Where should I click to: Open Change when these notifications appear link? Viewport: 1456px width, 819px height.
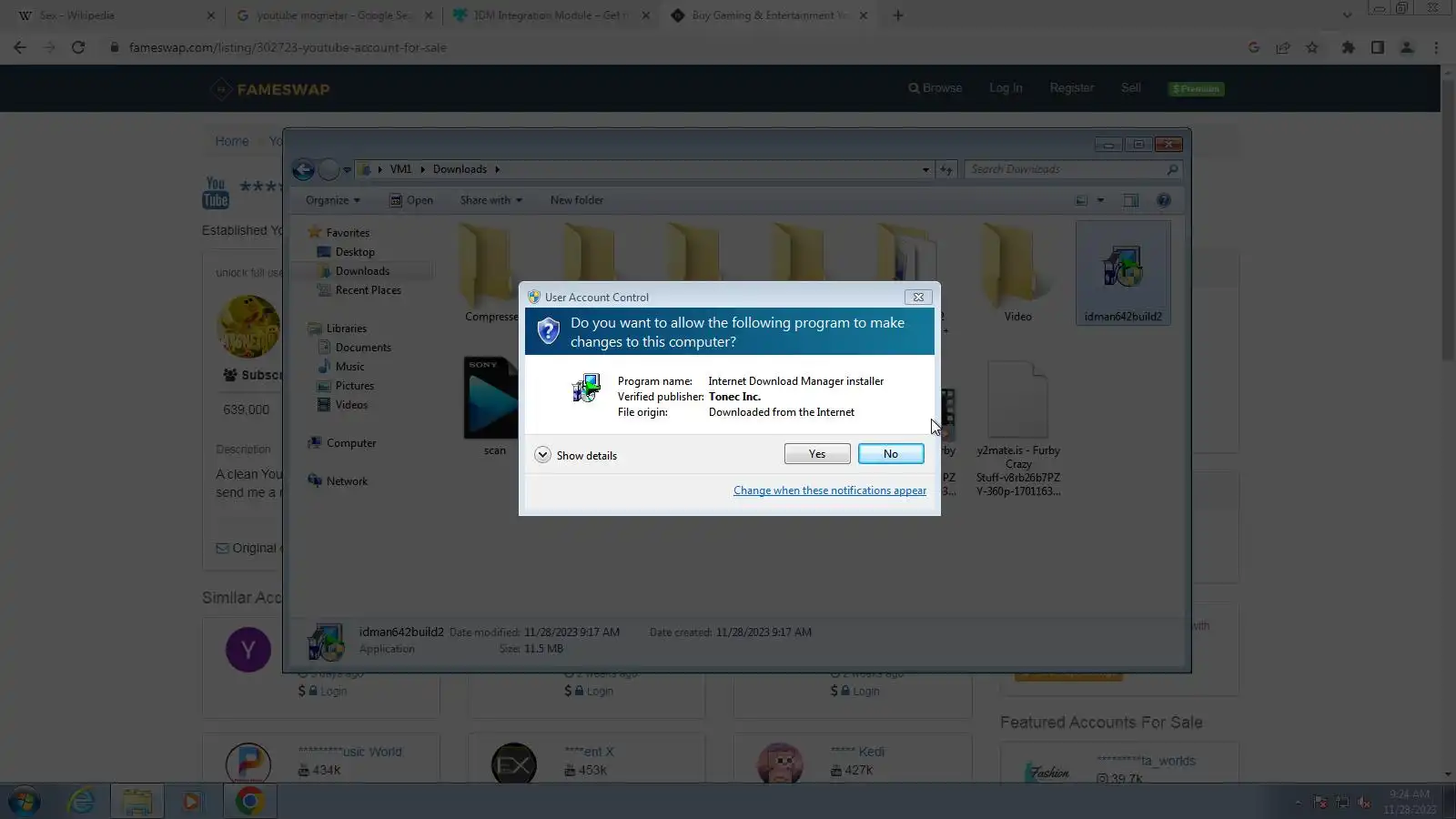coord(830,490)
